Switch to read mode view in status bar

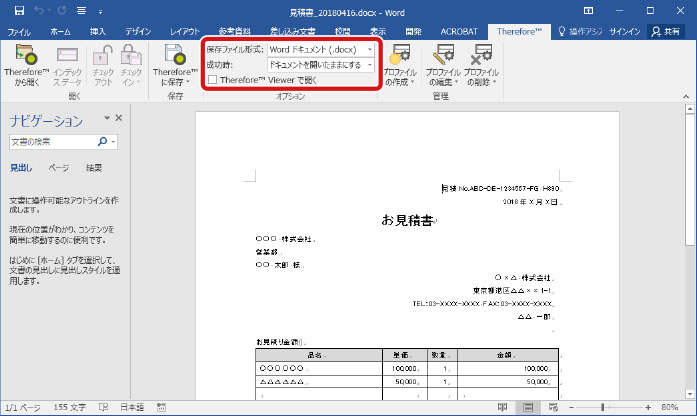(504, 408)
